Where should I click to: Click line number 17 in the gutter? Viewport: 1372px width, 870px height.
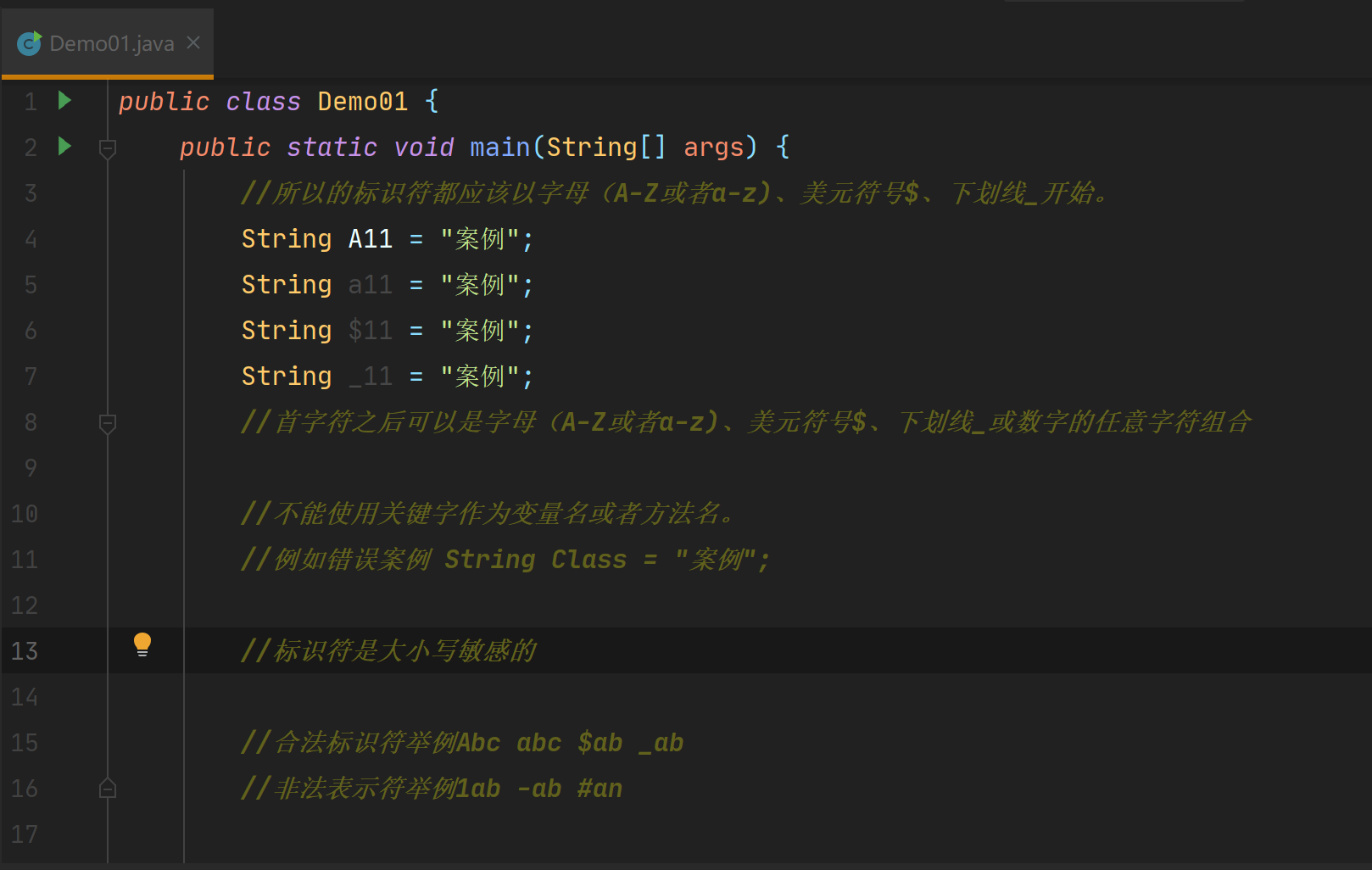[25, 834]
